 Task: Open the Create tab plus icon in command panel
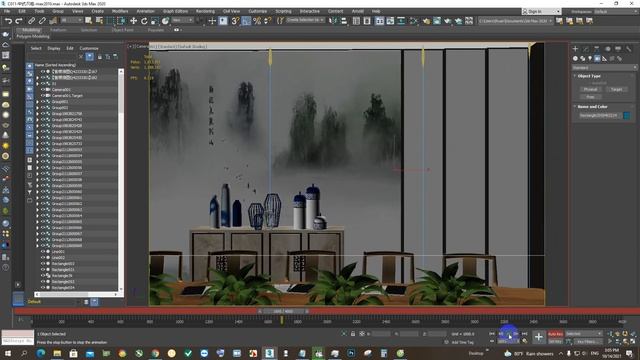tap(575, 49)
